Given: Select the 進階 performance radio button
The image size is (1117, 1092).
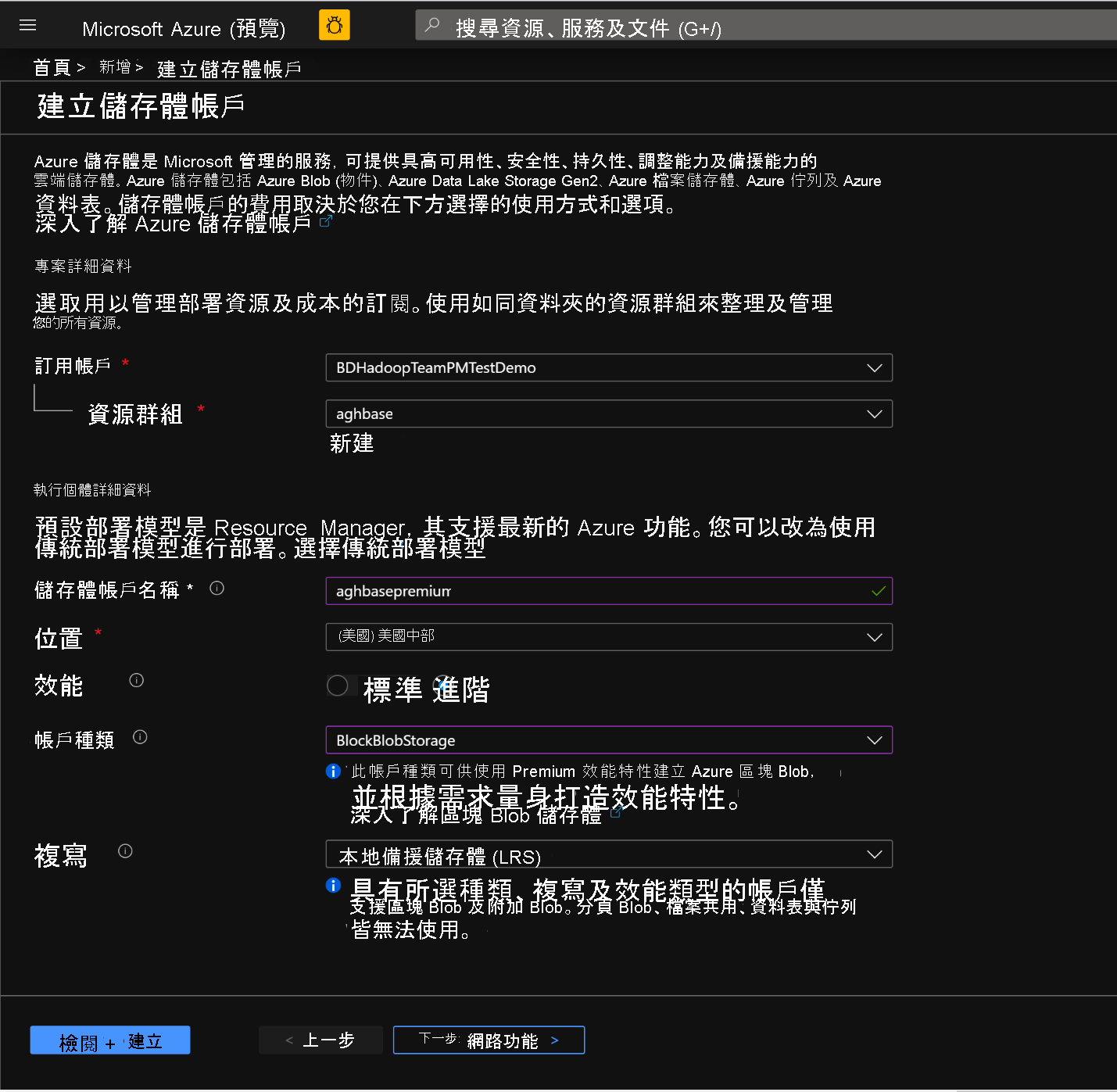Looking at the screenshot, I should coord(442,685).
